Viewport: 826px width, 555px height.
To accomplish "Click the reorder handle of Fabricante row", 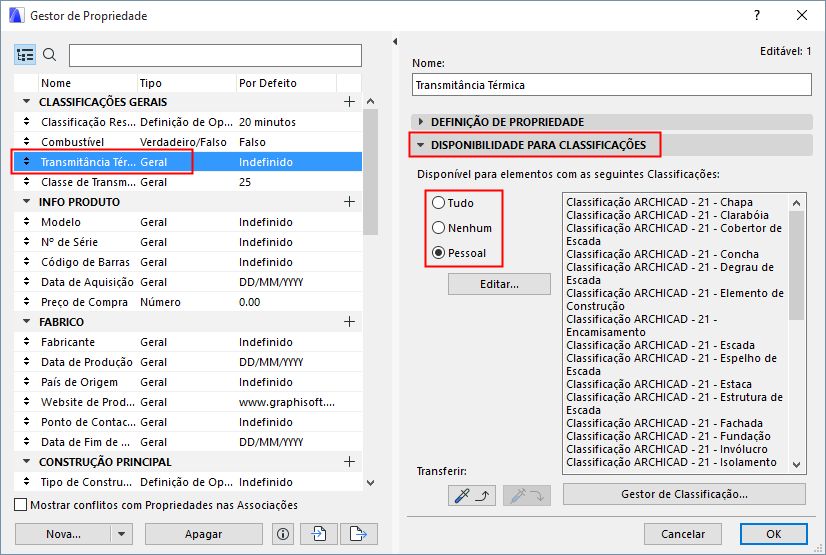I will (26, 342).
